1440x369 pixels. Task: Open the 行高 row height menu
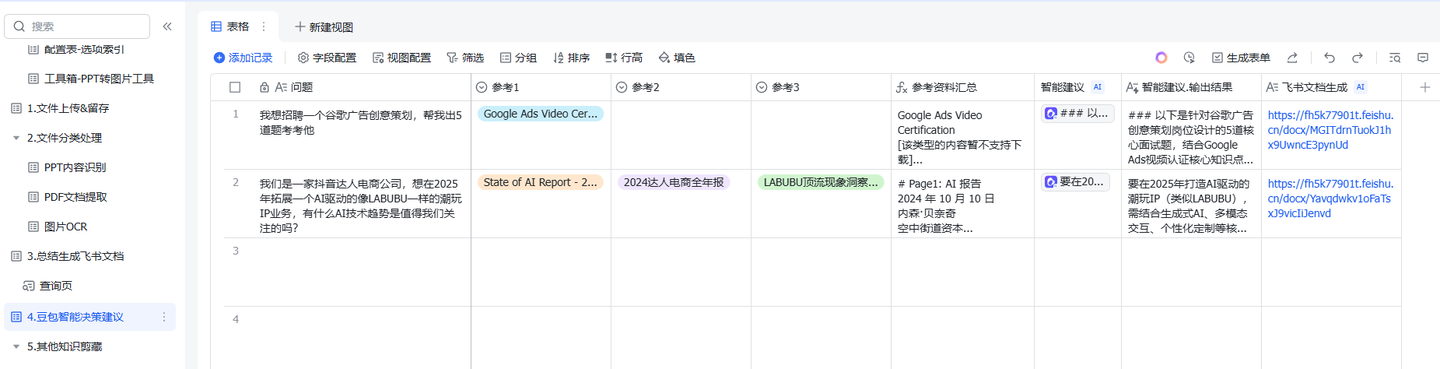[x=624, y=58]
